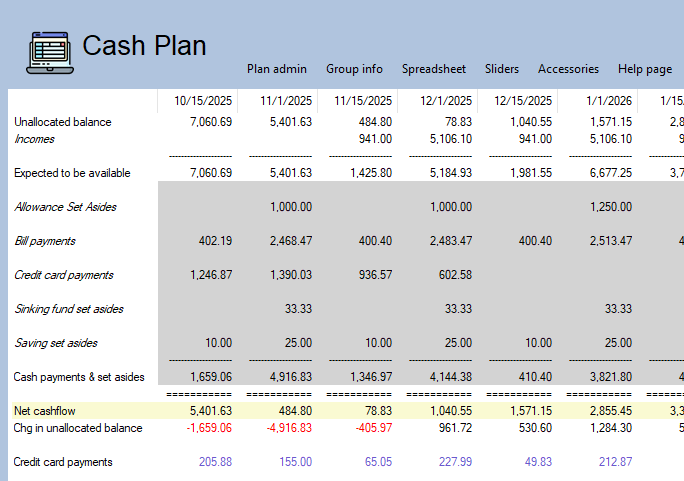Click bill payment value 2,483.47
Screen dimensions: 684x481
coord(451,241)
